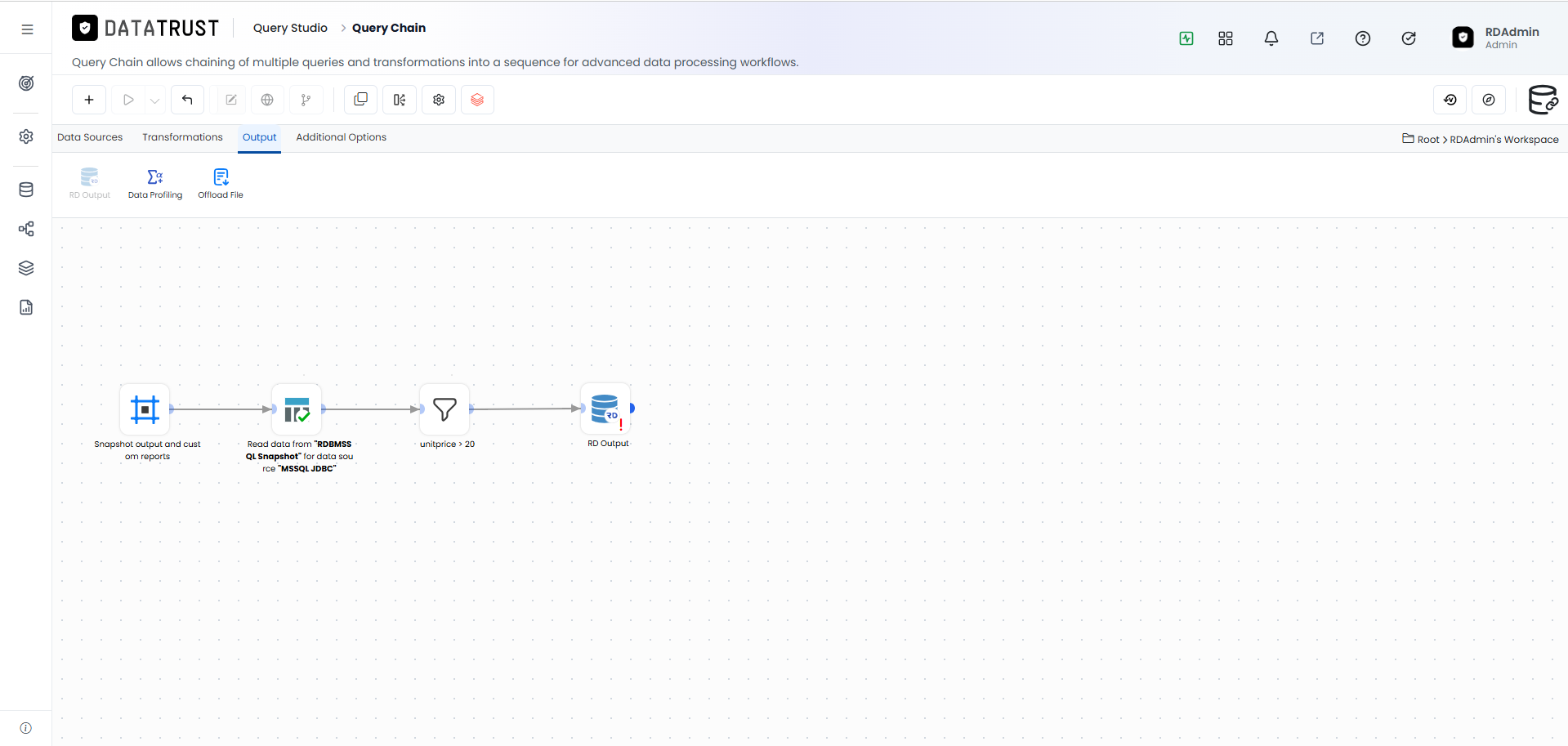
Task: Click the compass icon at top right
Action: point(1489,100)
